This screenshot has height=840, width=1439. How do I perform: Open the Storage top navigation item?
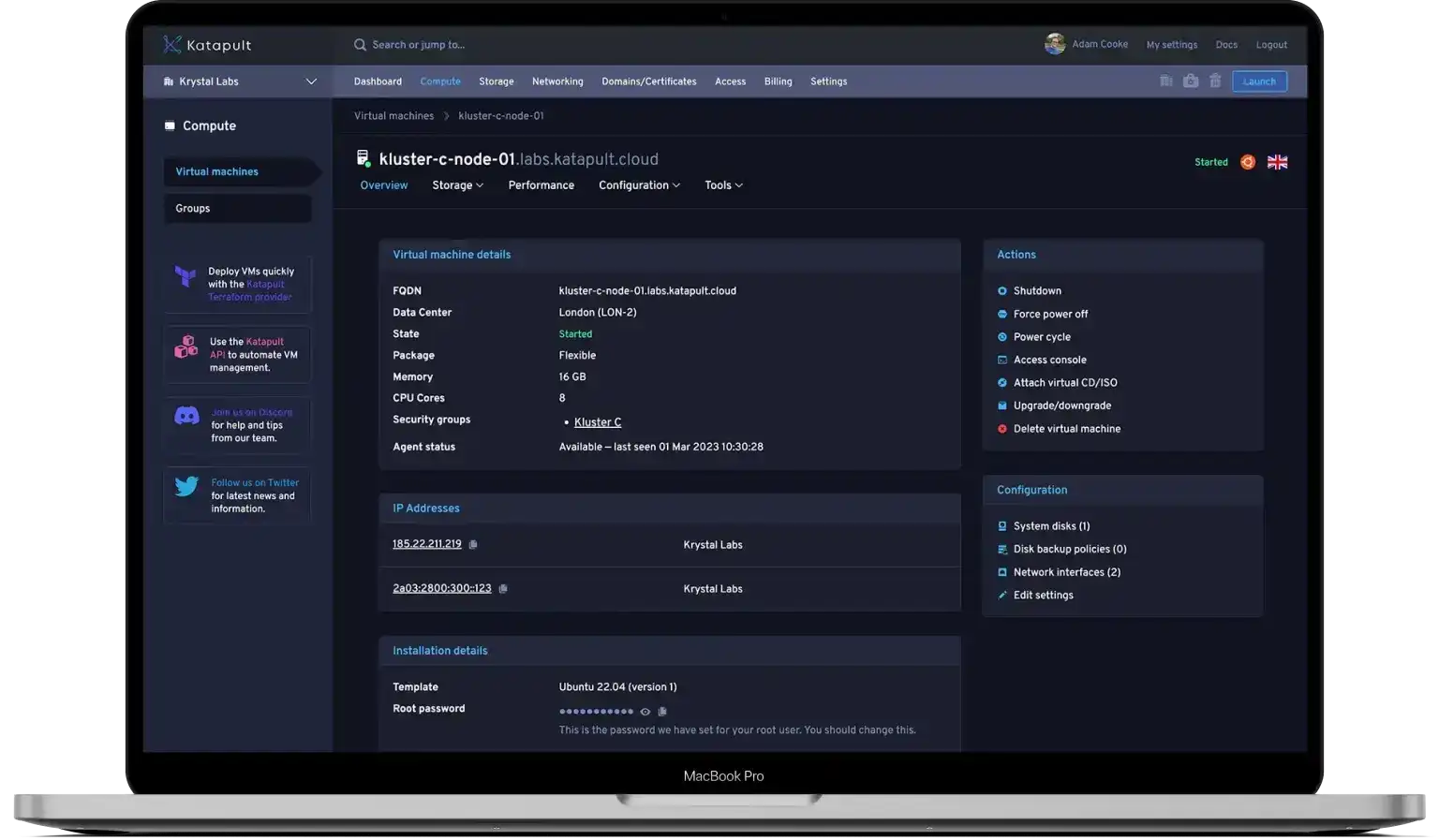pos(497,81)
